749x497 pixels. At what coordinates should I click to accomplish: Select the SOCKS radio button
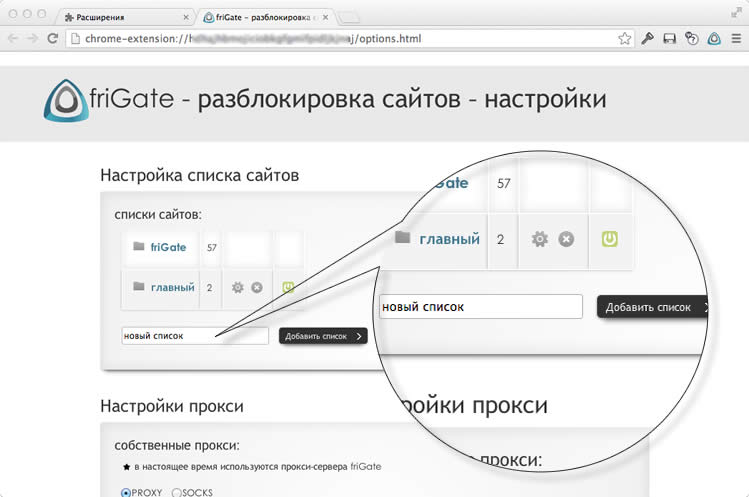click(x=176, y=492)
